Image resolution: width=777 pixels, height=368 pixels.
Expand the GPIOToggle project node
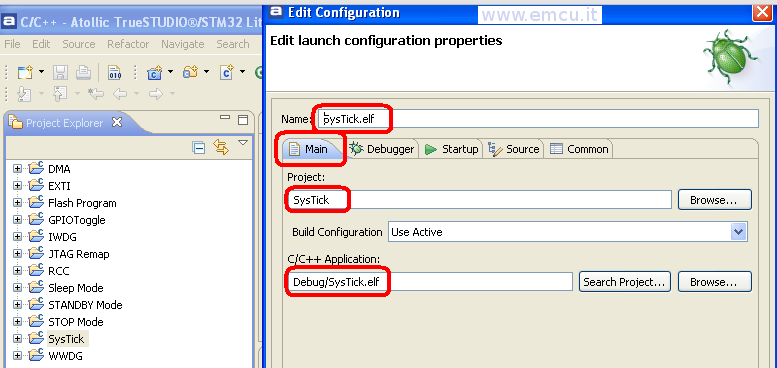click(18, 220)
